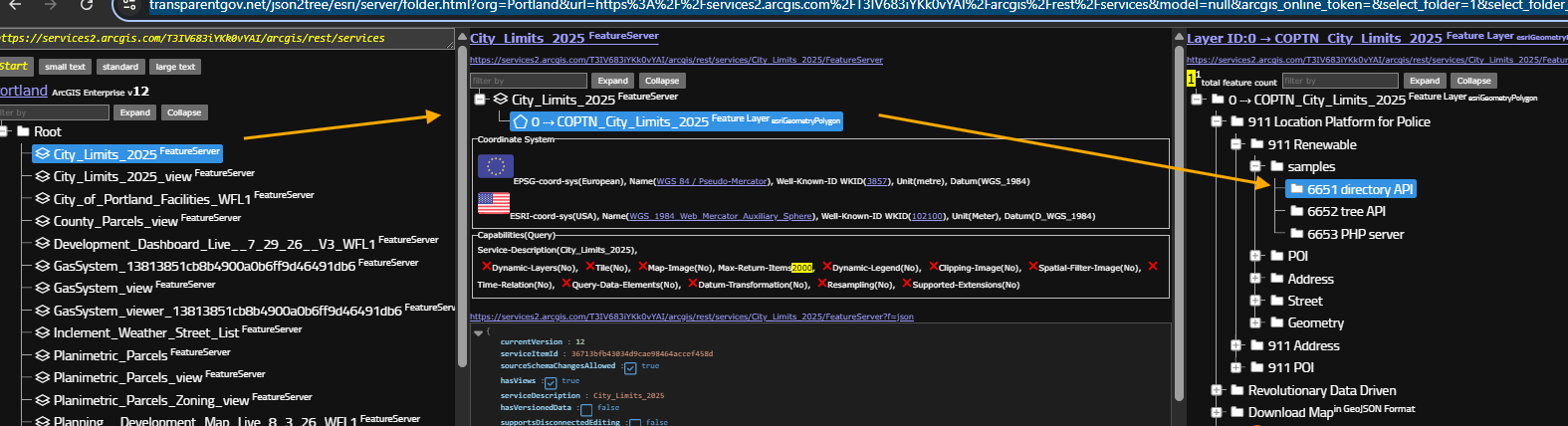Click the Planimetric_Parcels_Zoning_view layers icon
The width and height of the screenshot is (1568, 426).
point(42,400)
